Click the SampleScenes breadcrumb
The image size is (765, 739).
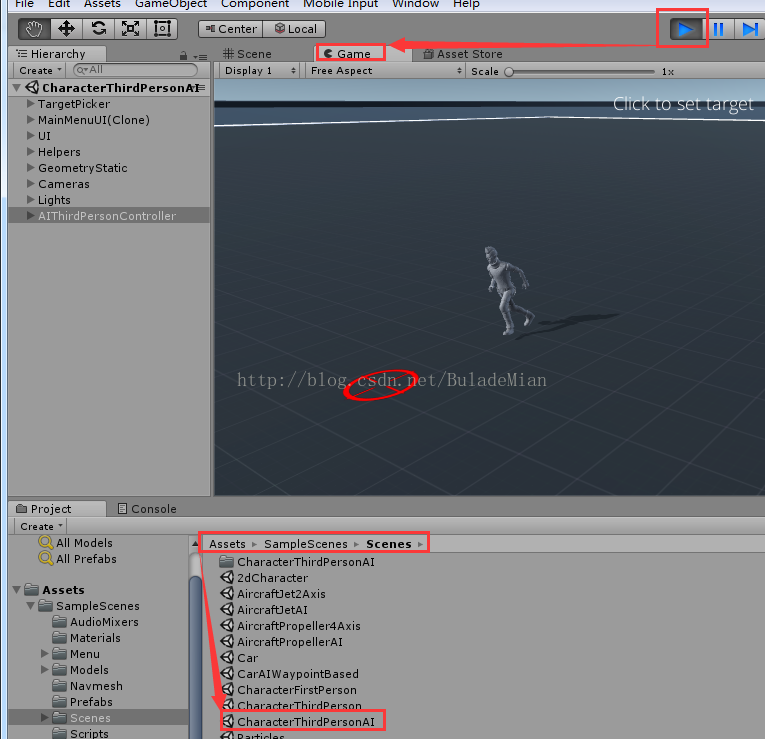click(306, 544)
